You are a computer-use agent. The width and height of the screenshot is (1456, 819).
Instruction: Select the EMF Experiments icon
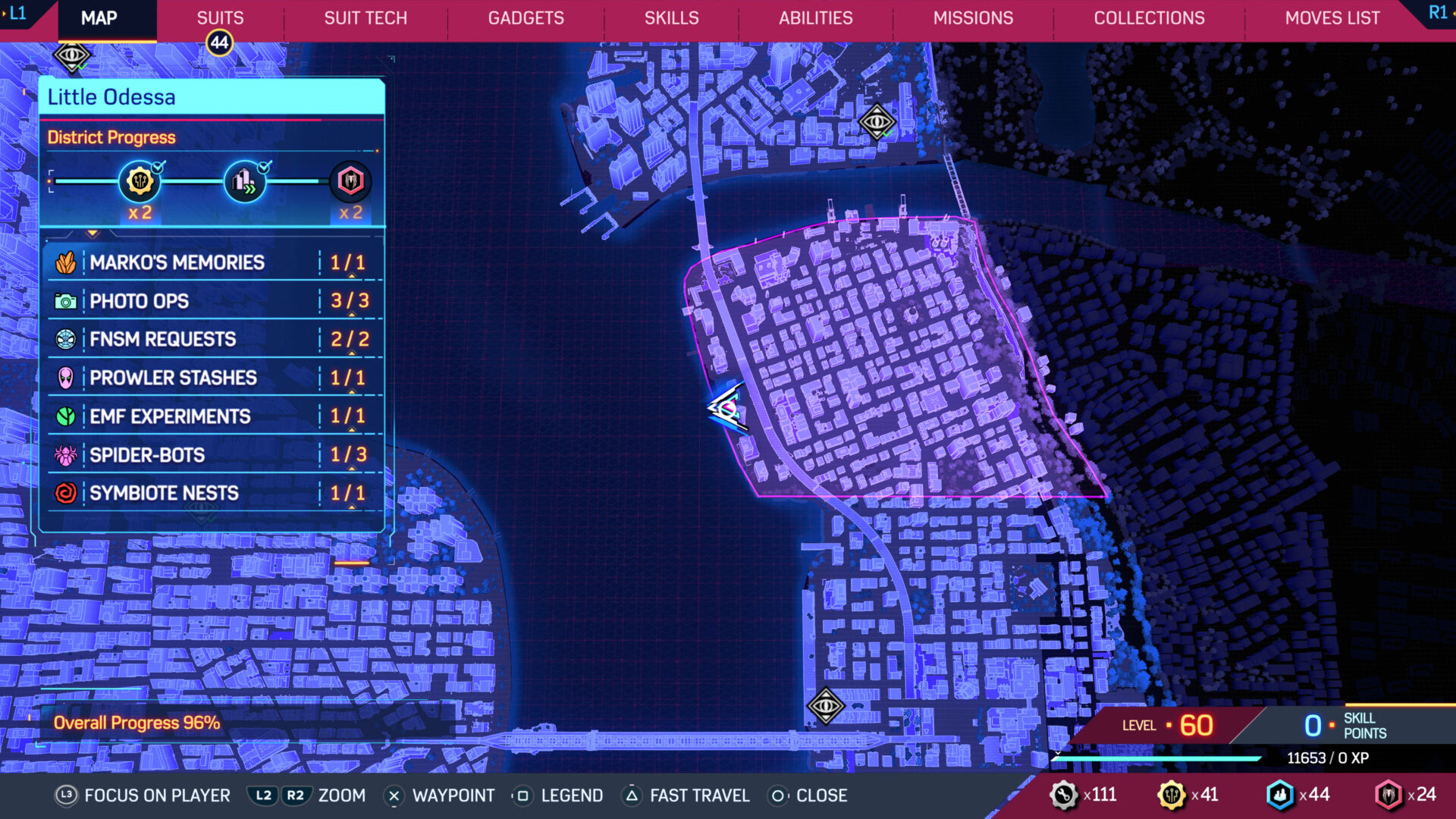(x=67, y=416)
